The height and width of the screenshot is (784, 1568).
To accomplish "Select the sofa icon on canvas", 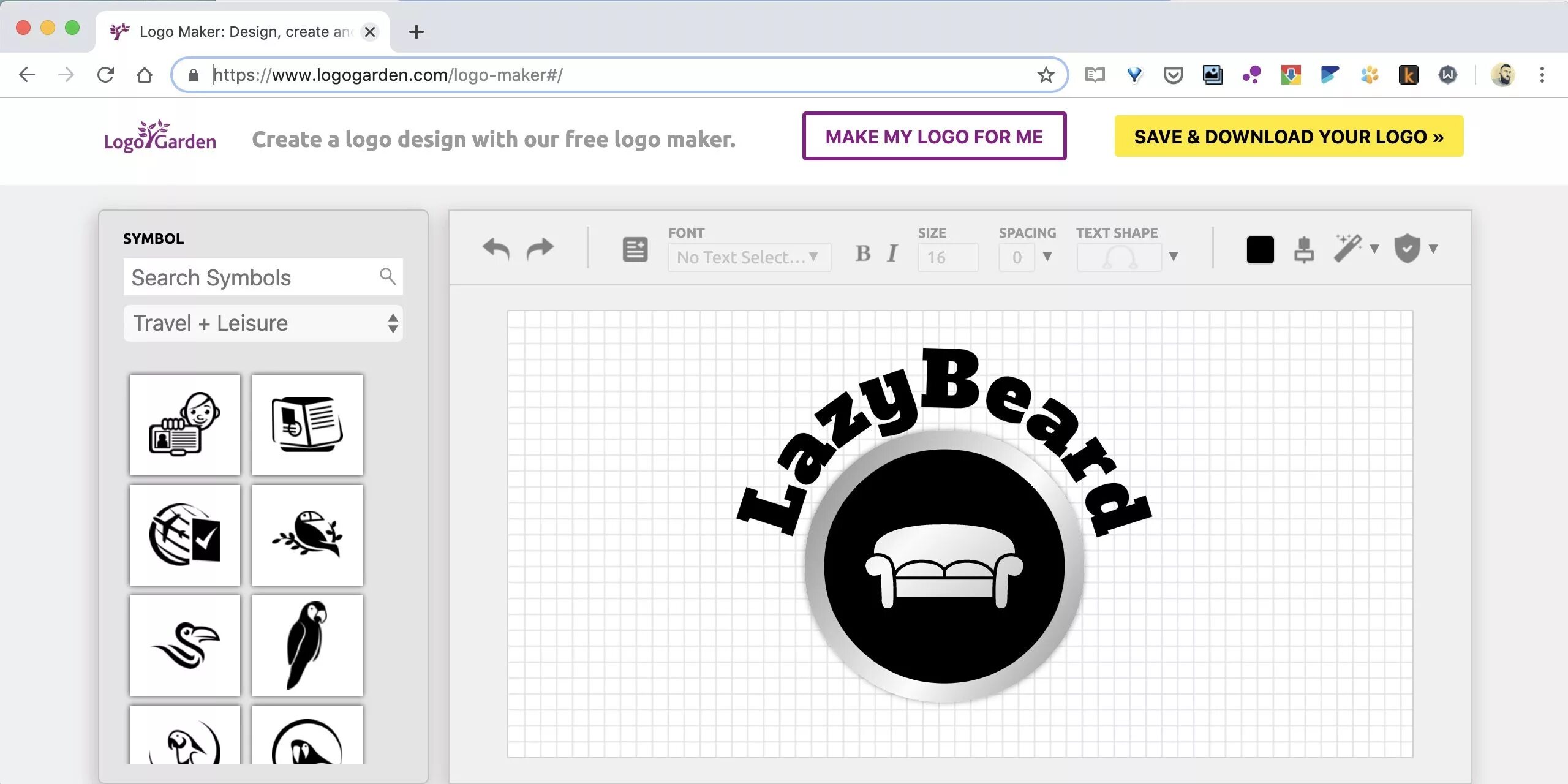I will [944, 566].
